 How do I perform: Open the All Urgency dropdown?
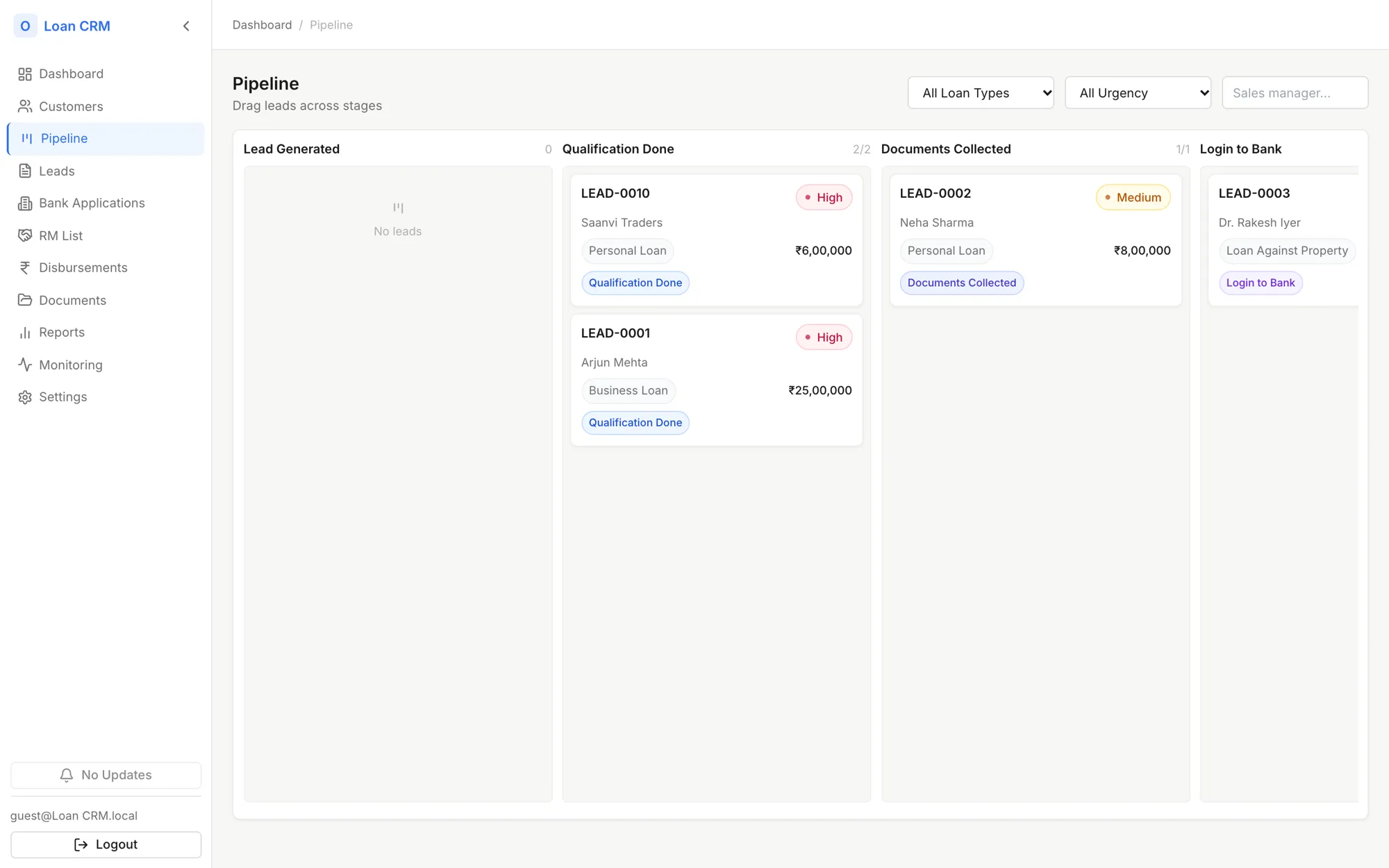coord(1138,92)
